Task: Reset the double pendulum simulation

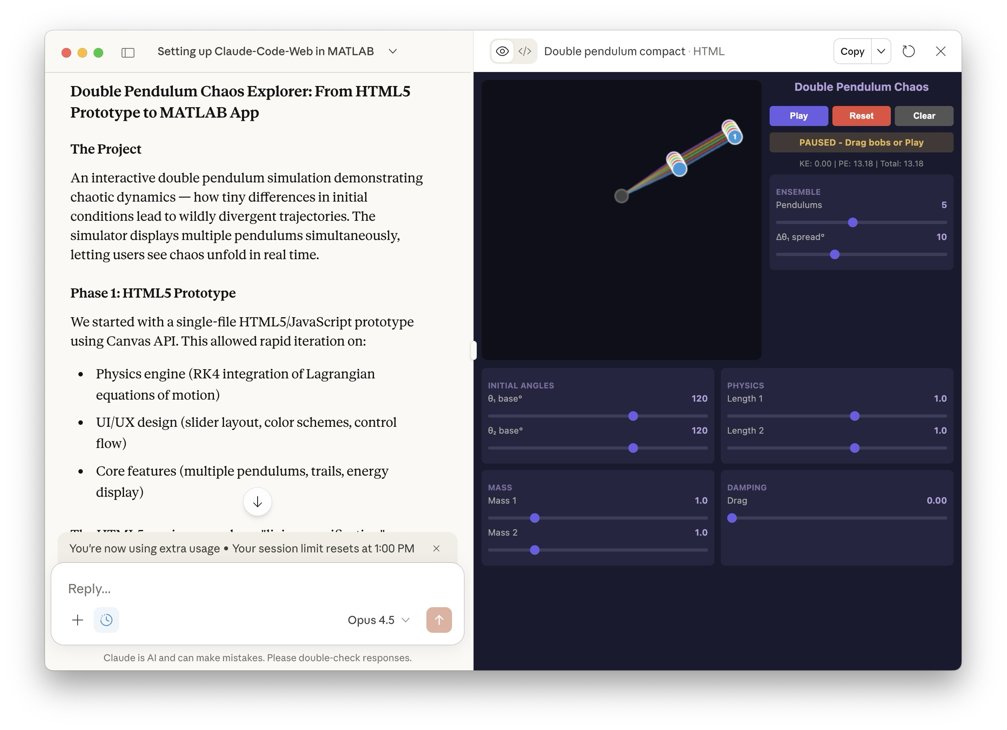Action: tap(862, 116)
